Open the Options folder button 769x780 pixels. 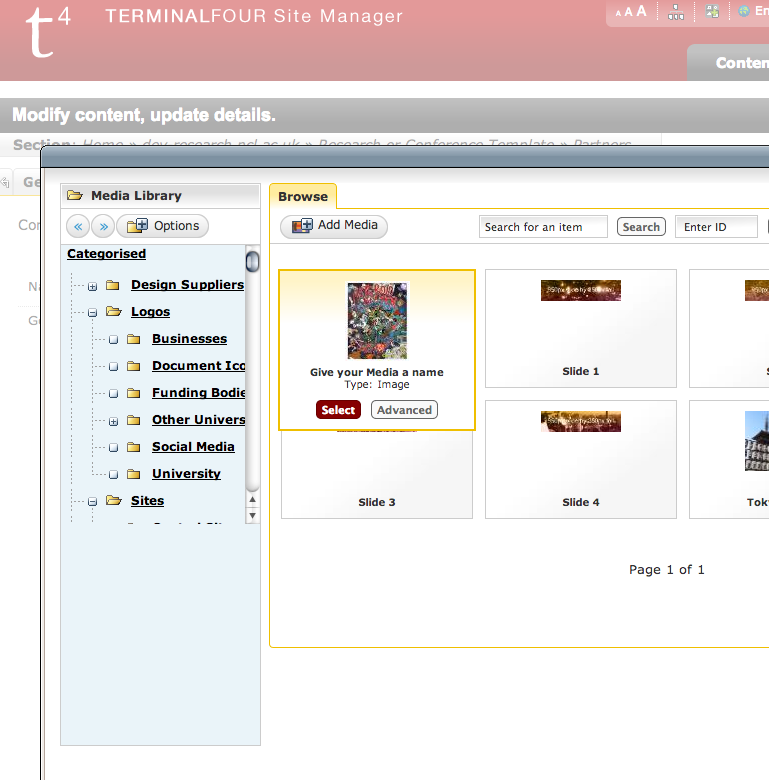(x=164, y=226)
